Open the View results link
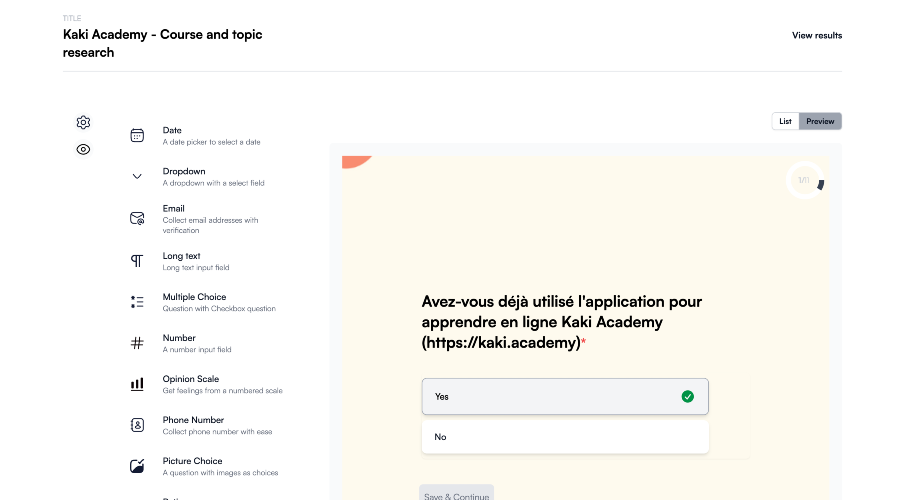Viewport: 914px width, 500px height. click(817, 36)
